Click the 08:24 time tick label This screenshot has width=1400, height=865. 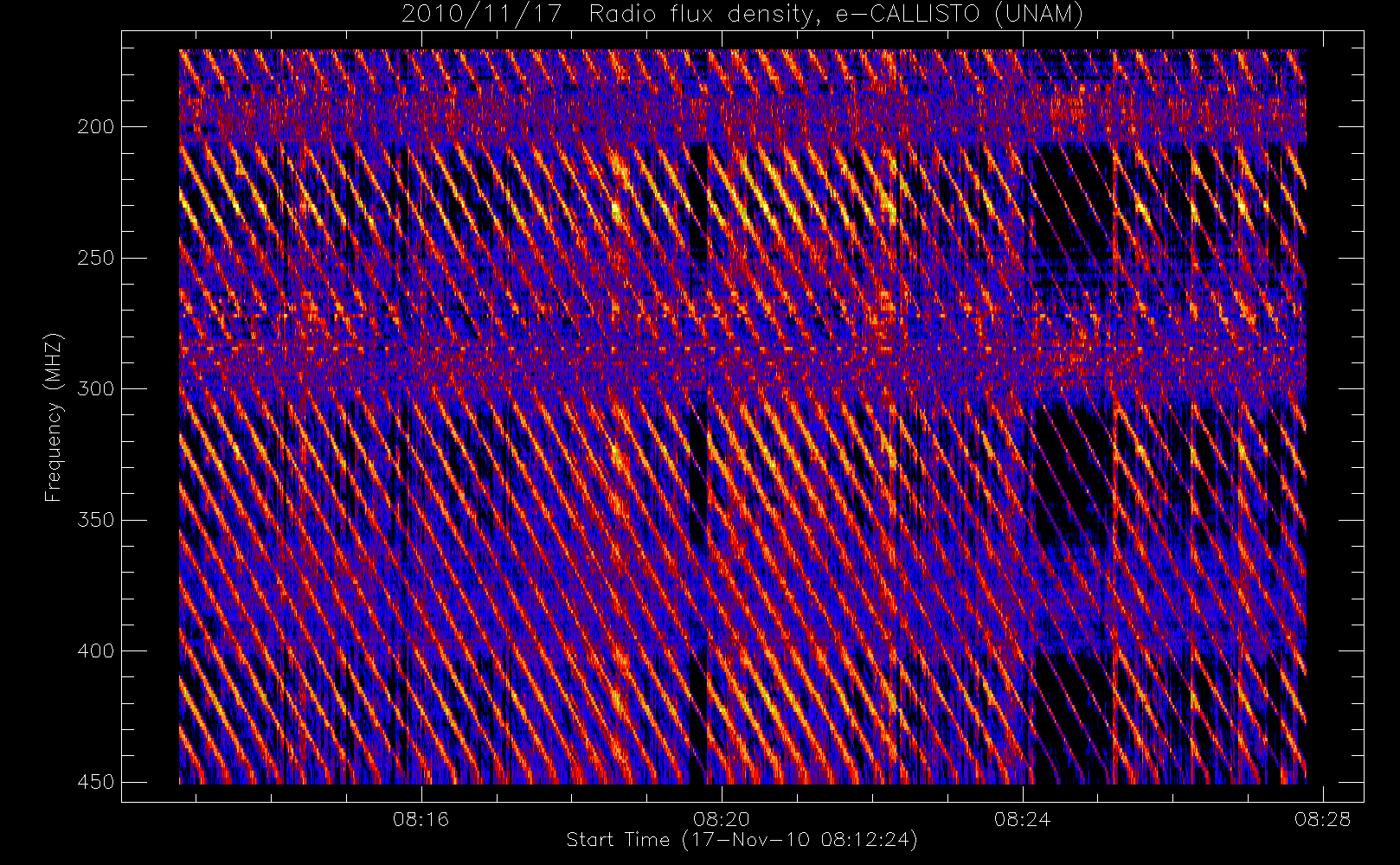[1022, 818]
